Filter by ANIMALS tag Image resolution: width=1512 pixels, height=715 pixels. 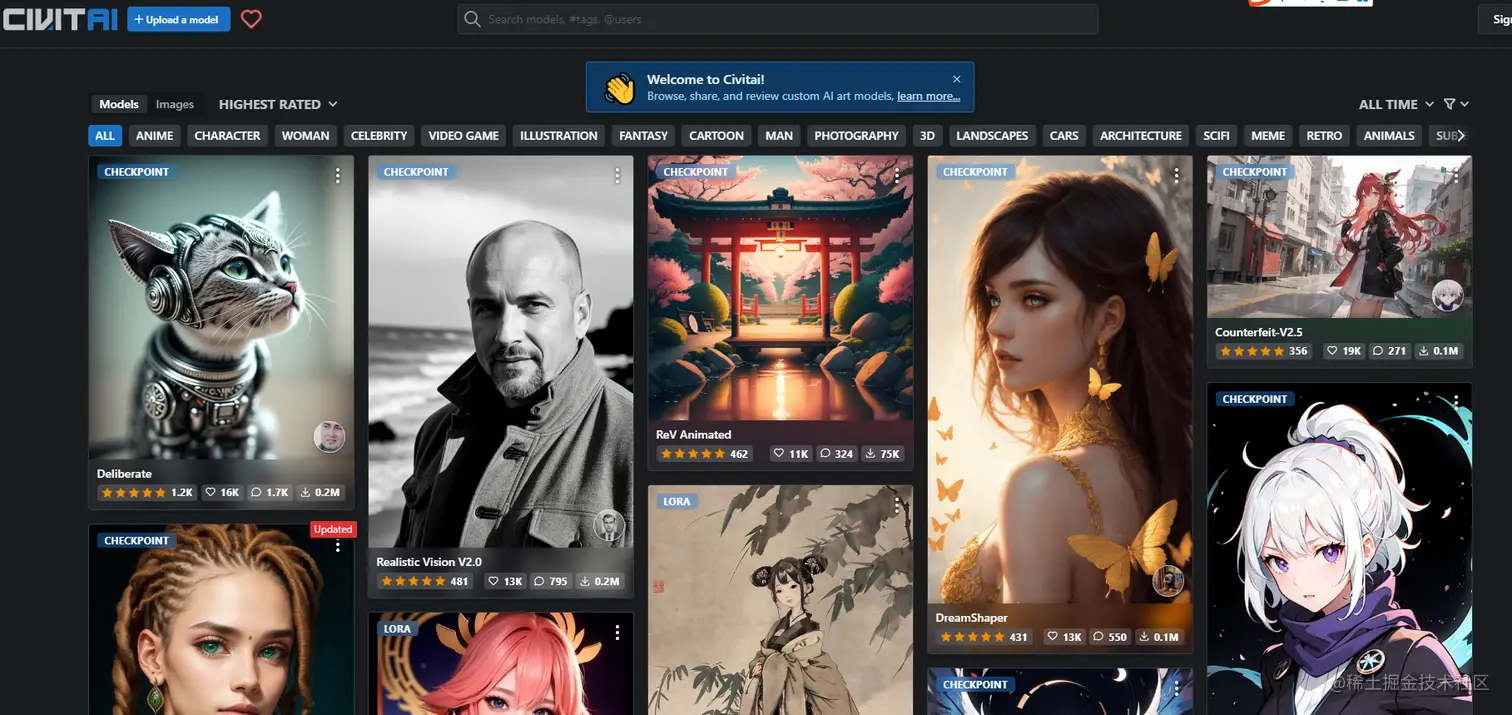[x=1390, y=136]
